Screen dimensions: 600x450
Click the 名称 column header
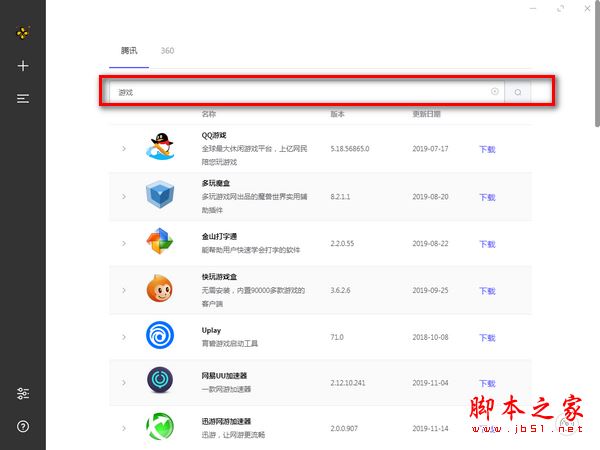point(209,114)
